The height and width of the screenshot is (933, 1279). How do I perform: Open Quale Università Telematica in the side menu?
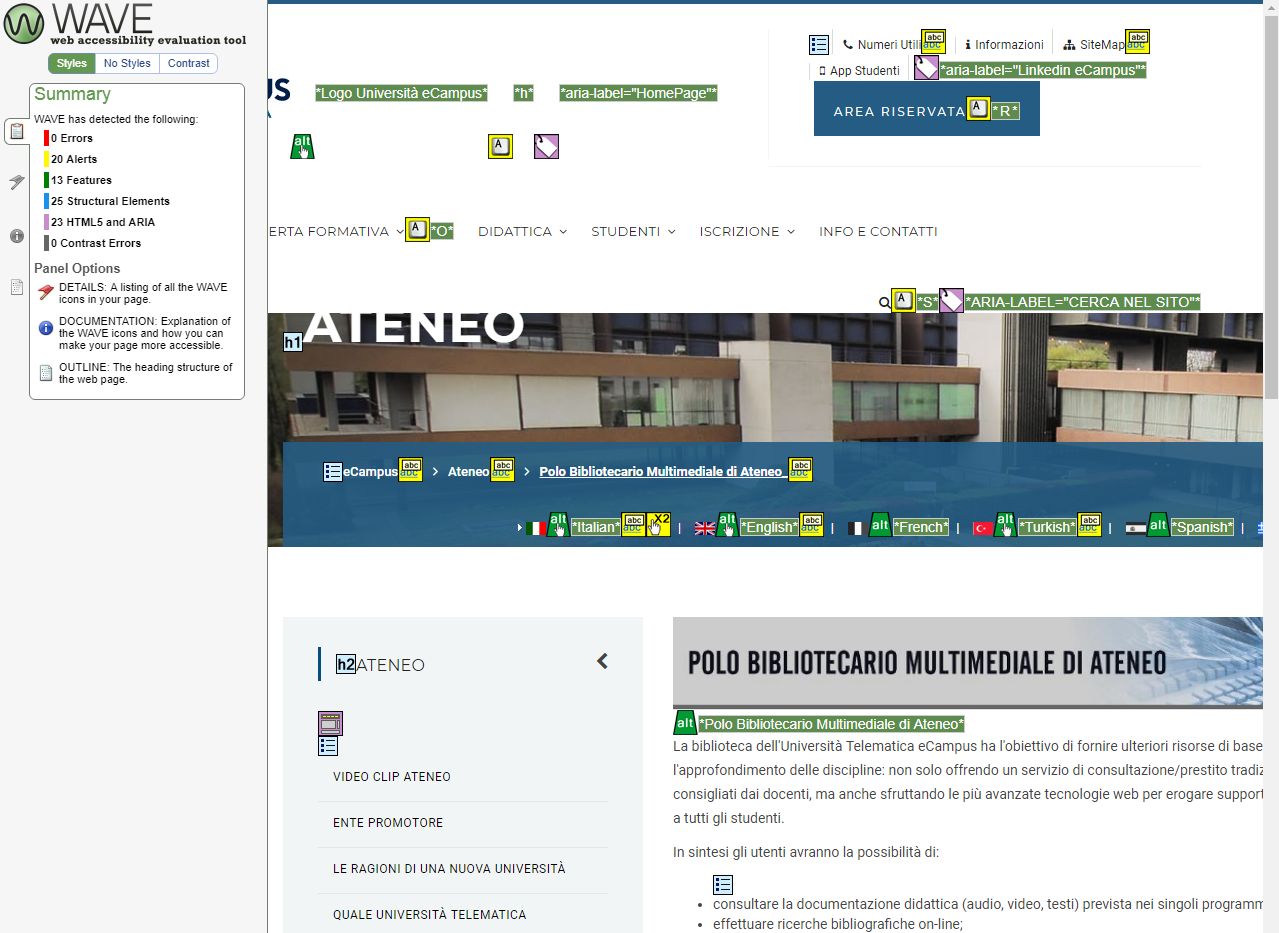430,915
